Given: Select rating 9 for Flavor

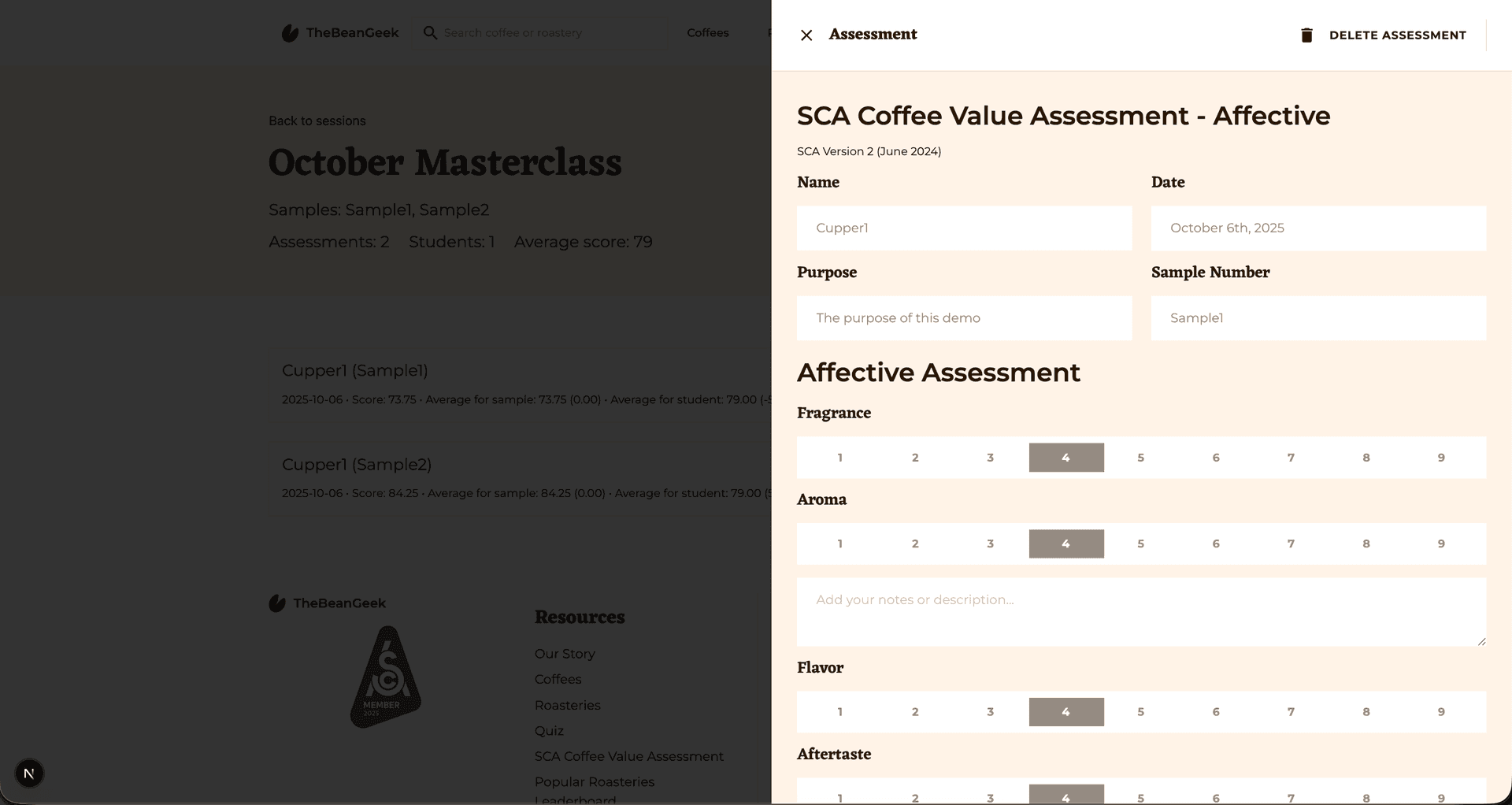Looking at the screenshot, I should [x=1440, y=711].
